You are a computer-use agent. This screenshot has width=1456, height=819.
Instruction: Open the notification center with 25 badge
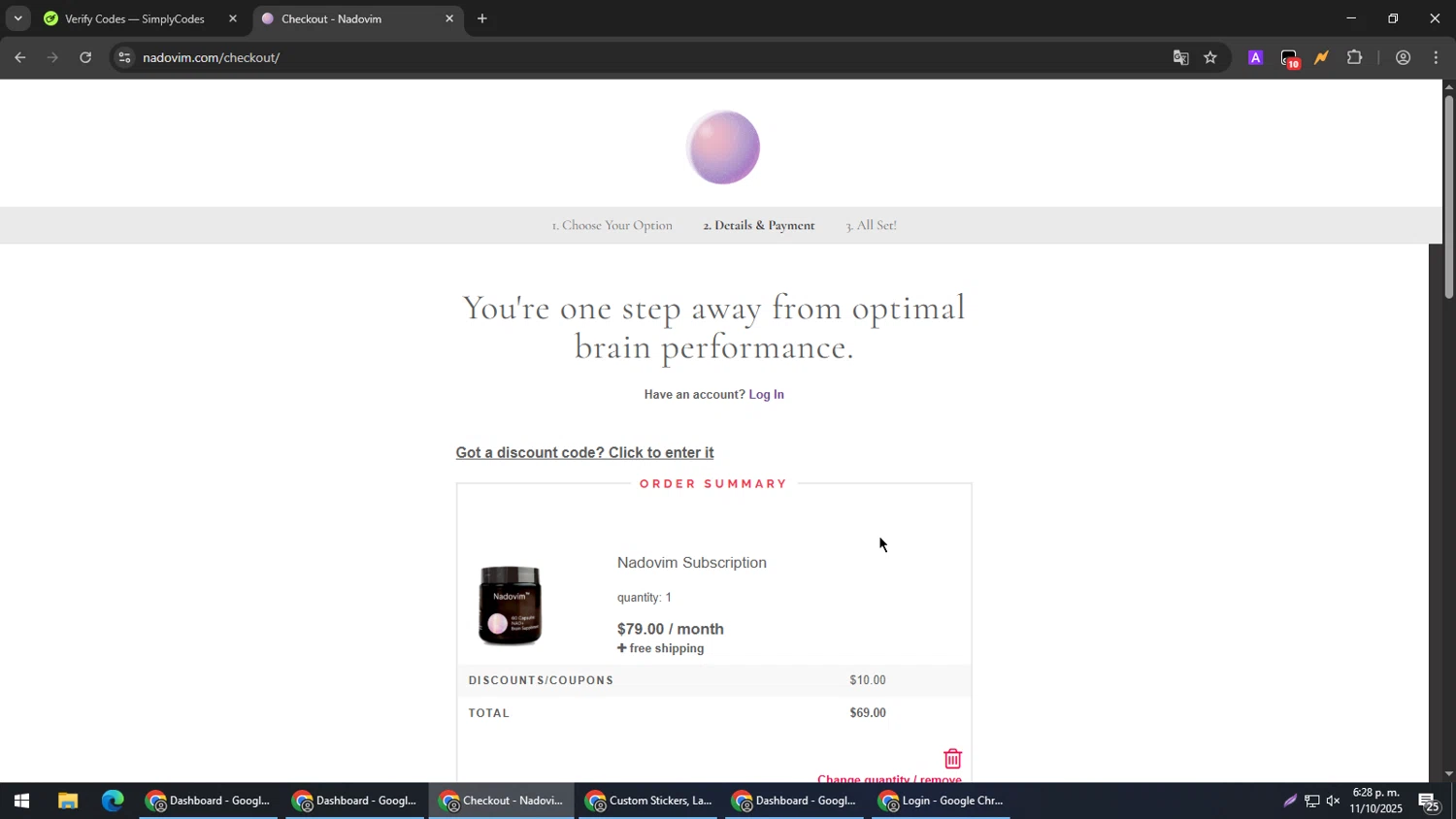coord(1429,803)
